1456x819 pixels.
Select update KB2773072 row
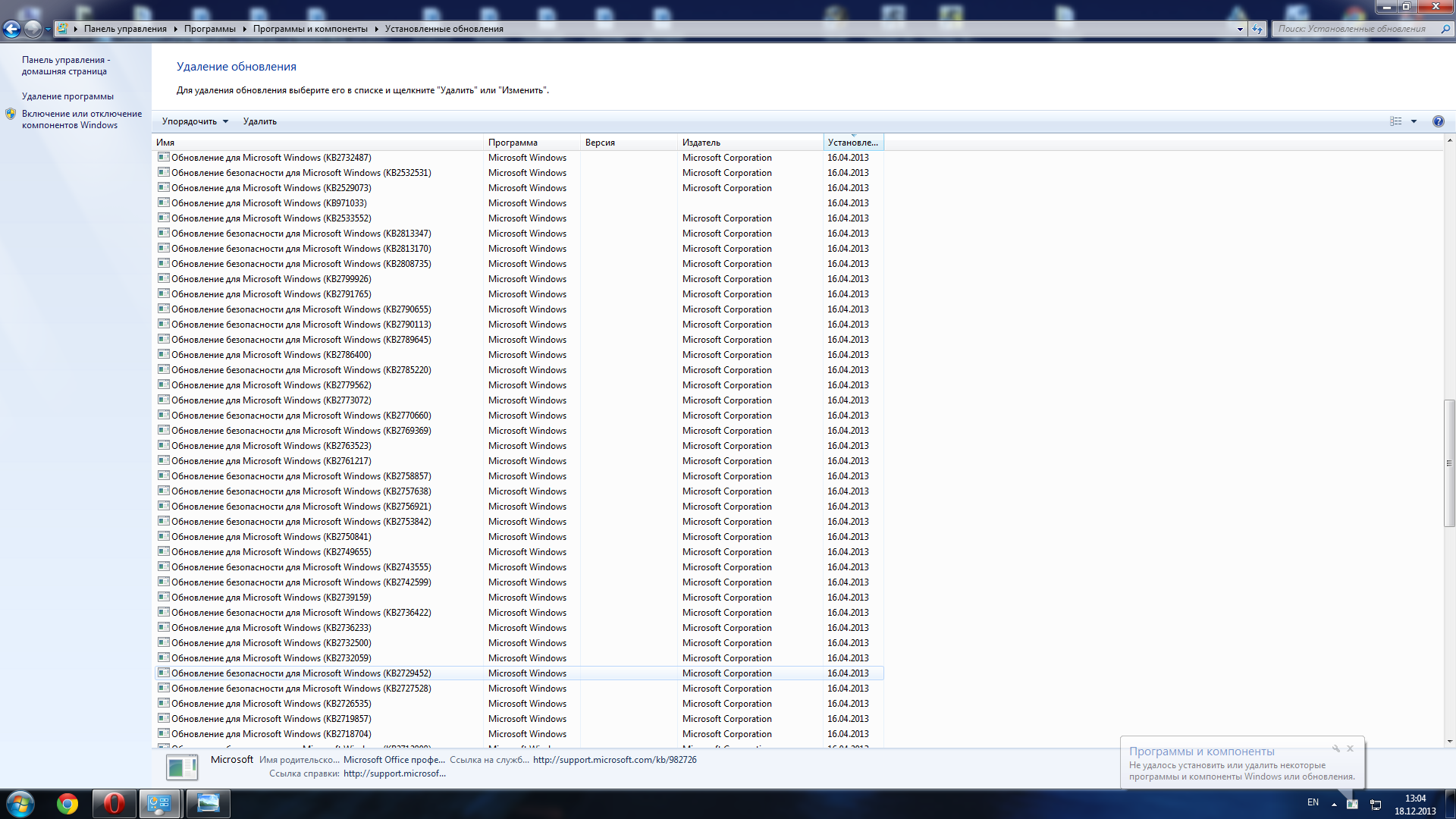coord(519,400)
